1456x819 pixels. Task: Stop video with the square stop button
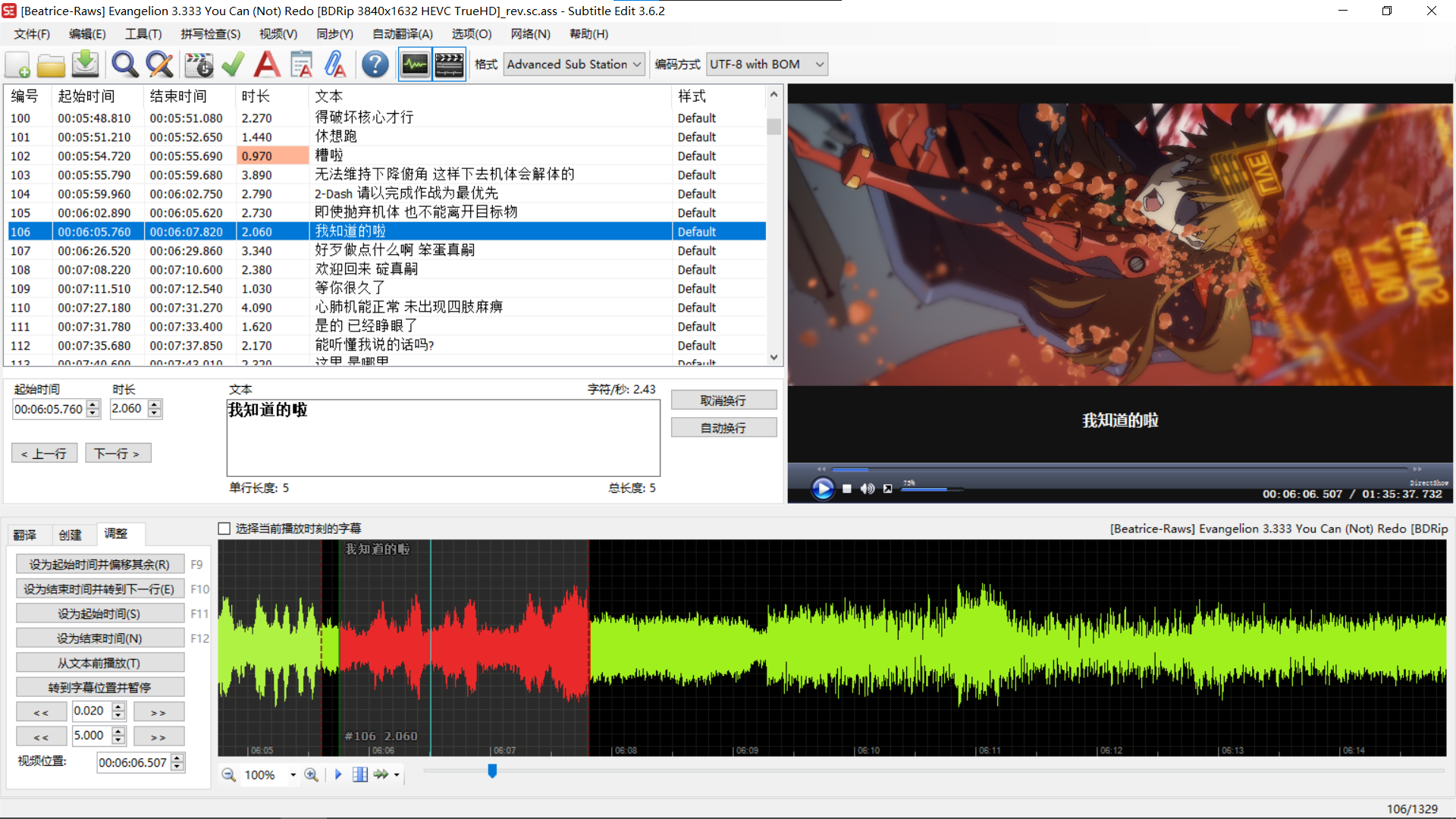point(847,488)
